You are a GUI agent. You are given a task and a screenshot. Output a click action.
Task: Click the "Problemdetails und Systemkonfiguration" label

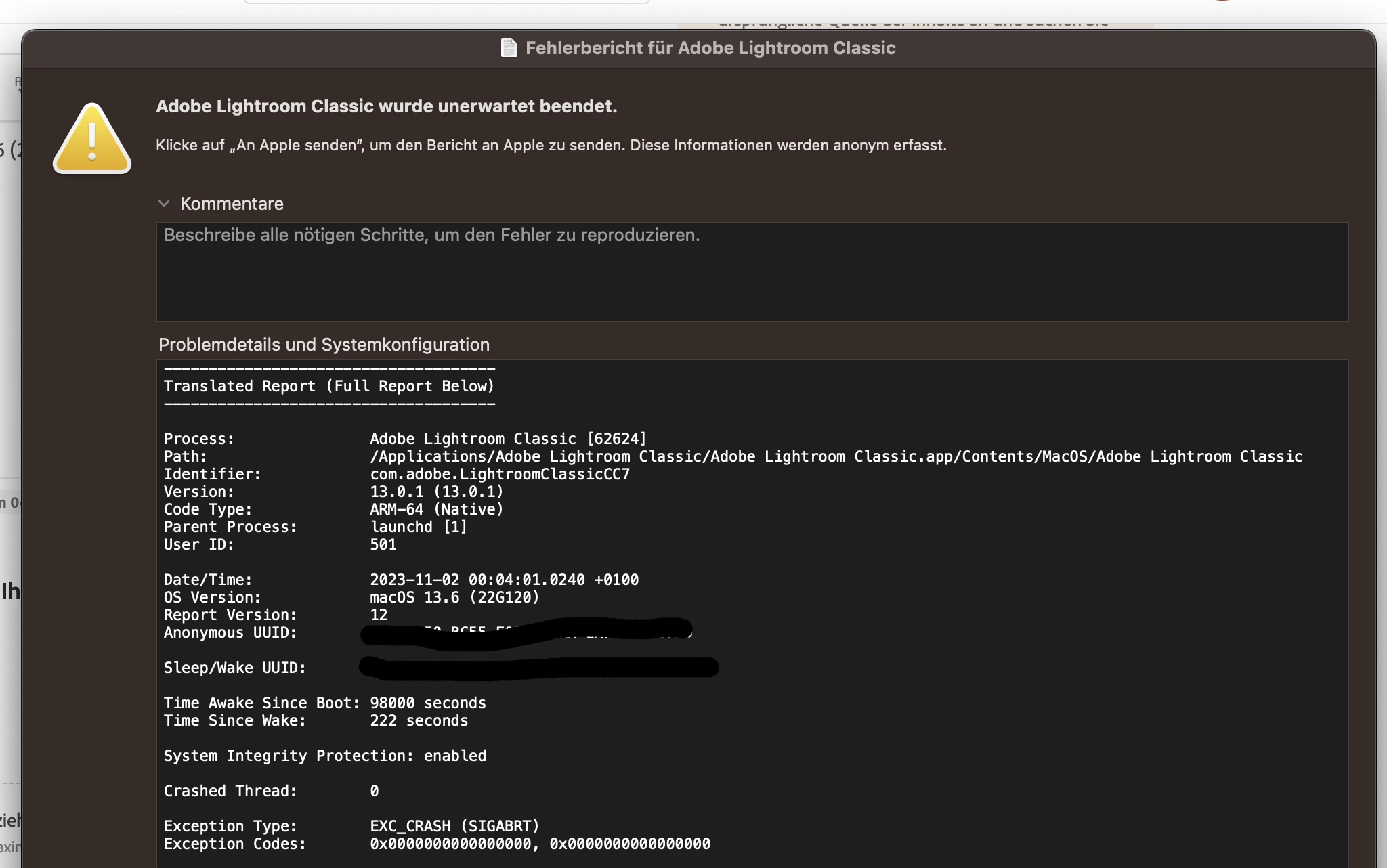pos(324,345)
